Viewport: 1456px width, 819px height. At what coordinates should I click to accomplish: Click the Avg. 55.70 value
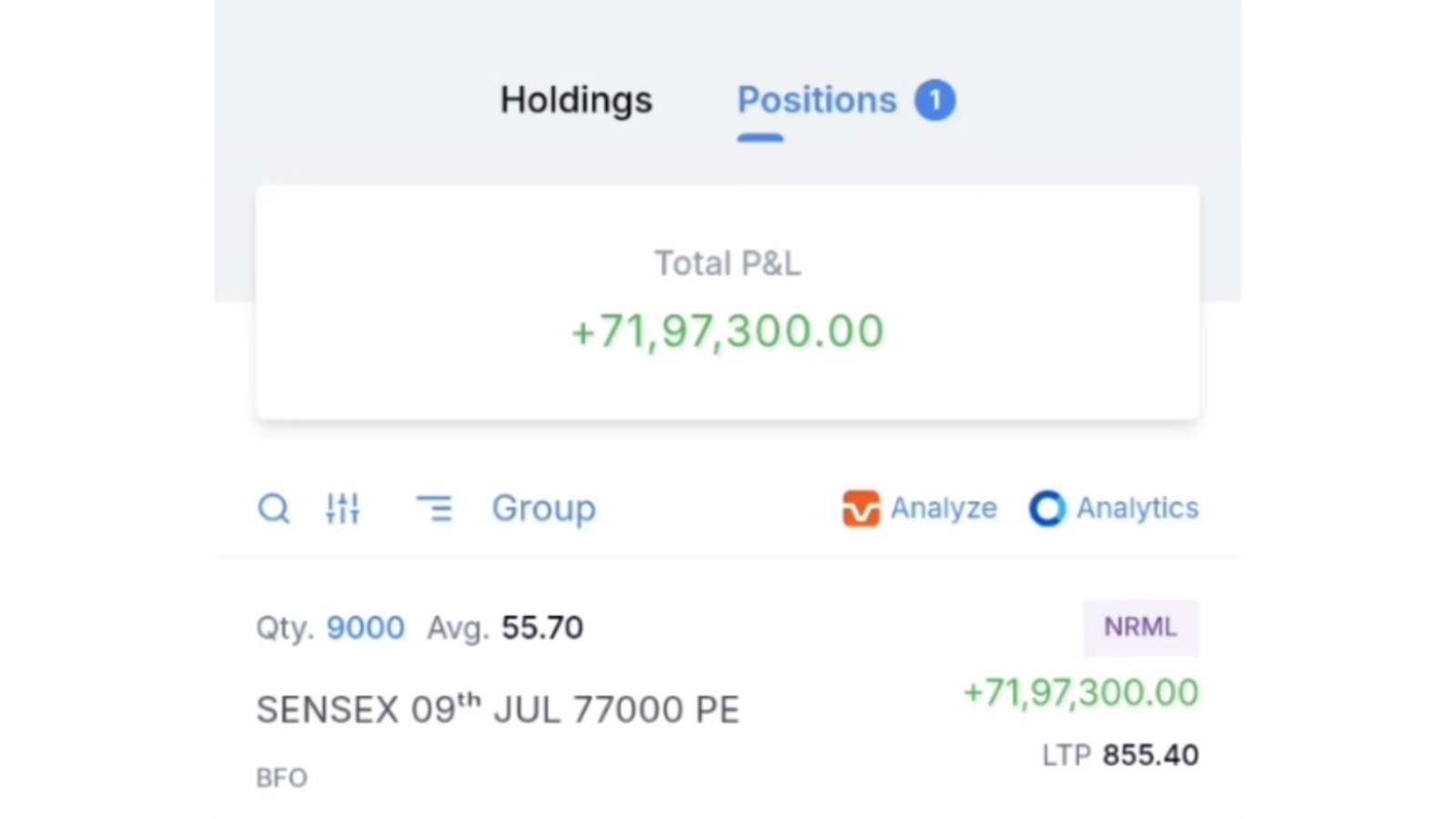542,628
